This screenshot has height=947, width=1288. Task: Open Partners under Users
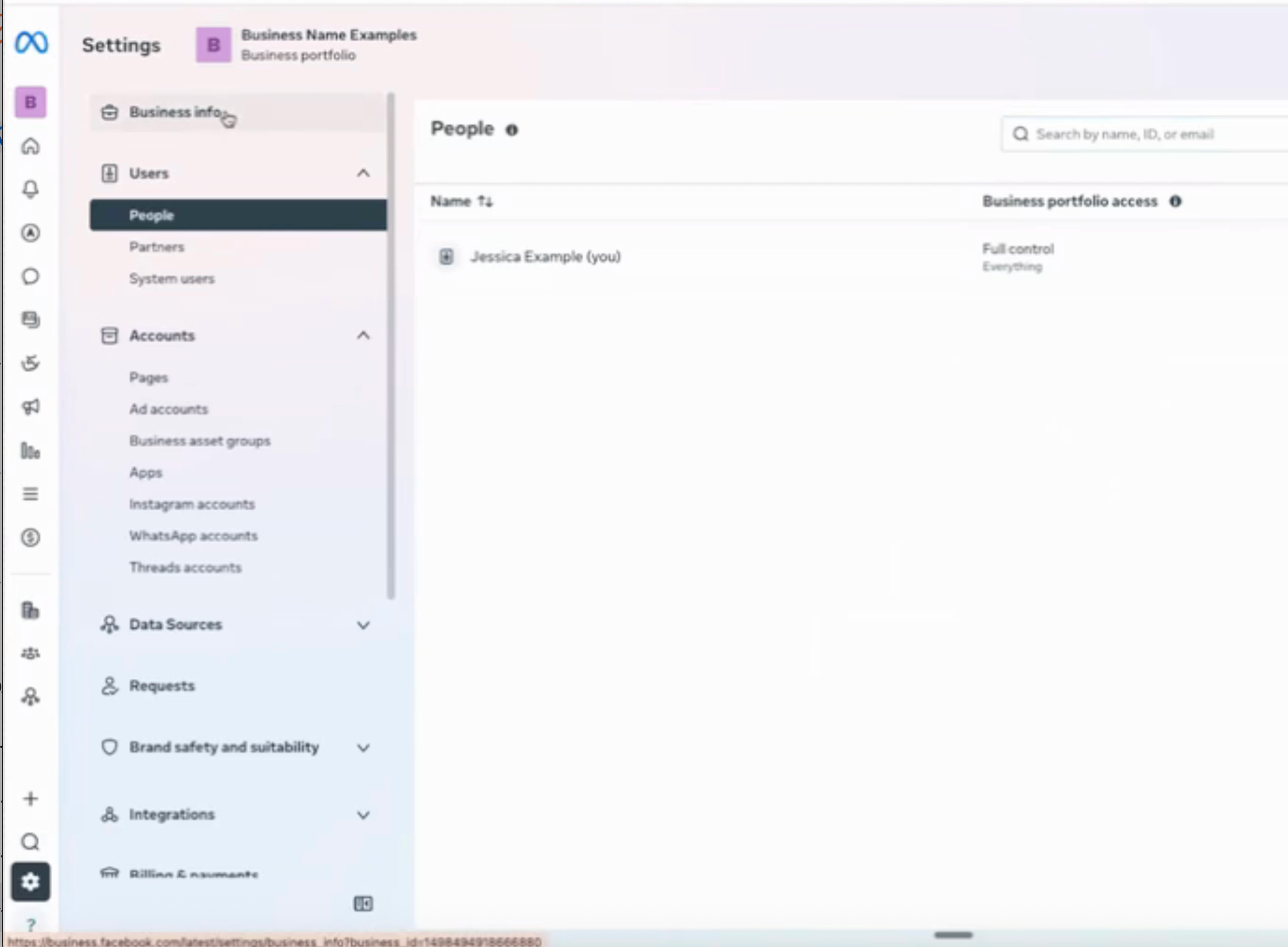coord(157,247)
